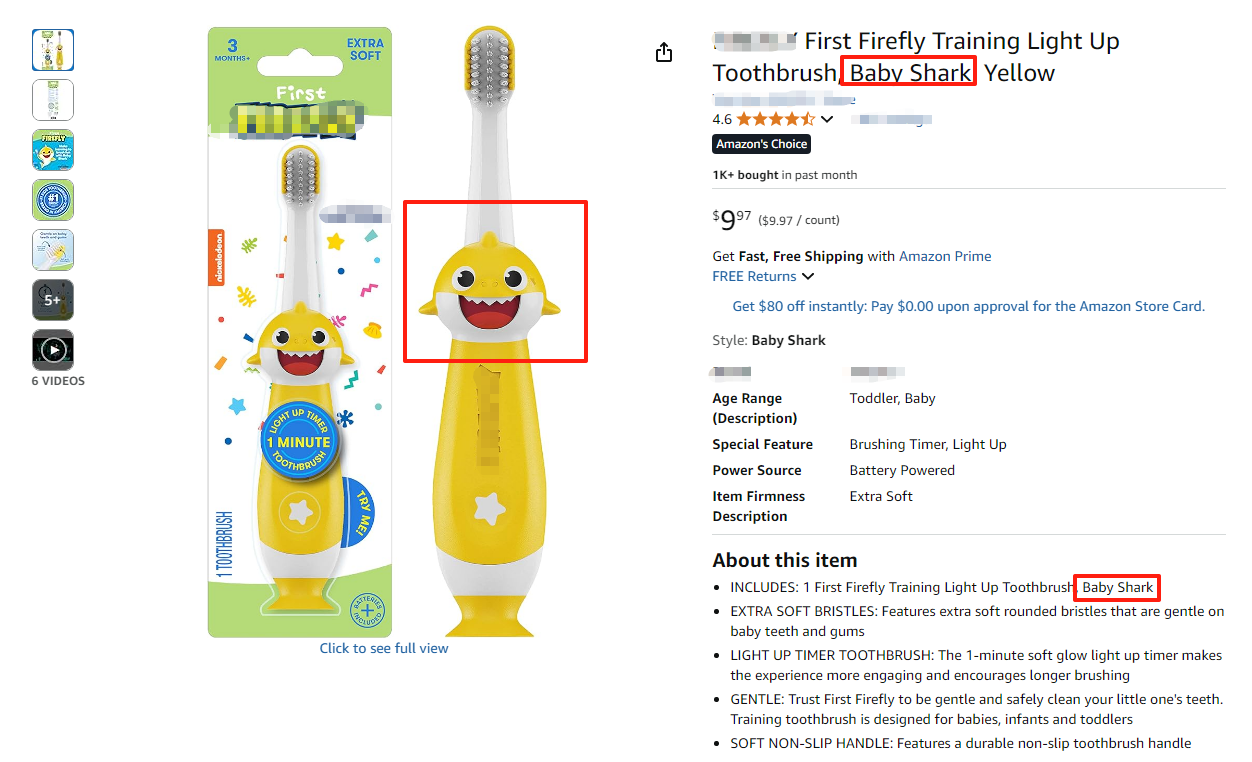Click the star rating icons
Viewport: 1252px width, 762px height.
click(x=775, y=119)
